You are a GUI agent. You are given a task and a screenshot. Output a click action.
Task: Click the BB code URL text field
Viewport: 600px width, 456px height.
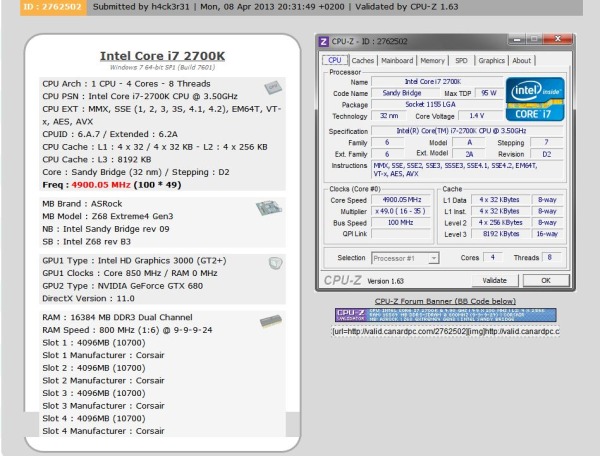click(445, 331)
